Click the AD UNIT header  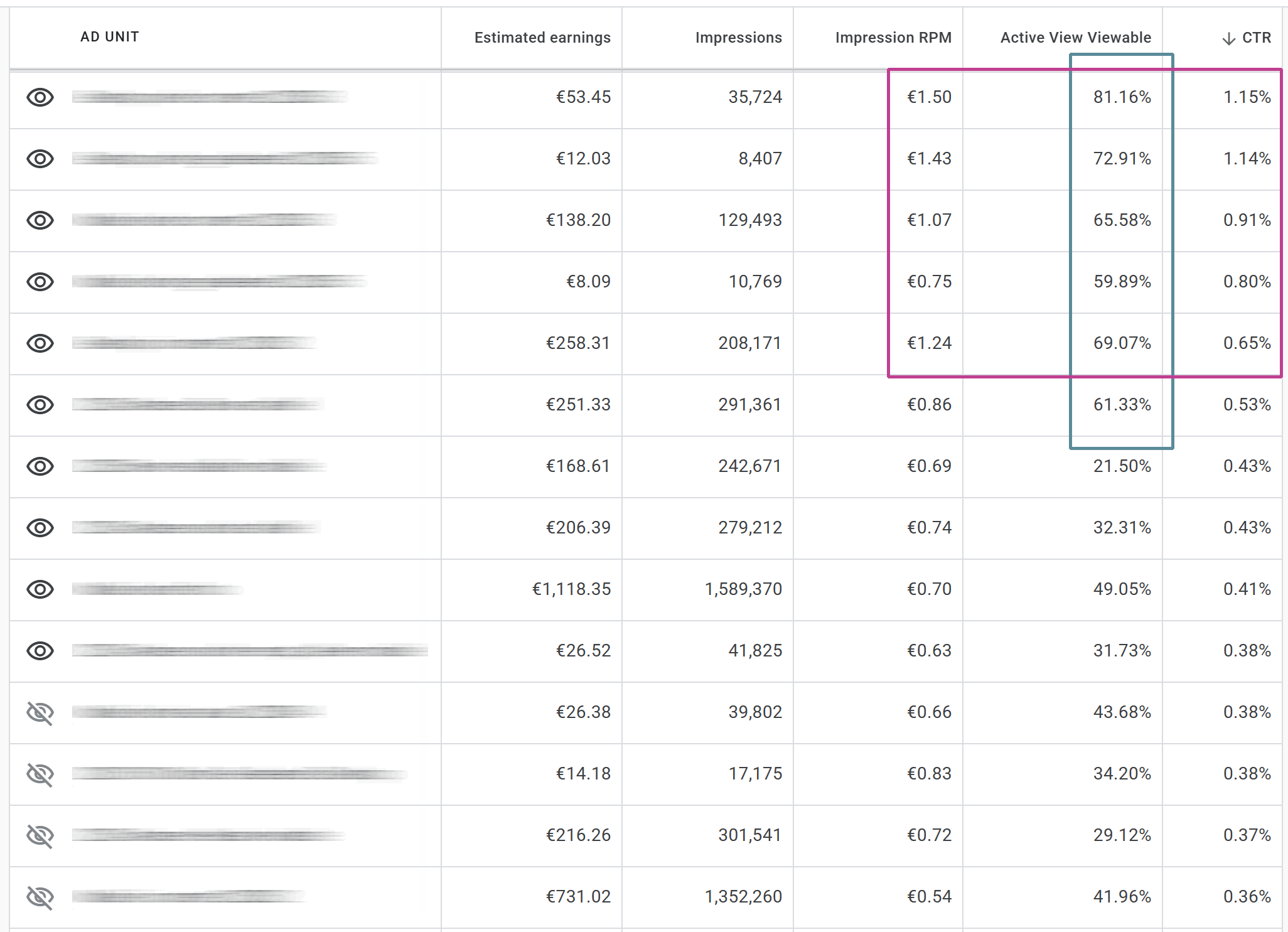[108, 37]
